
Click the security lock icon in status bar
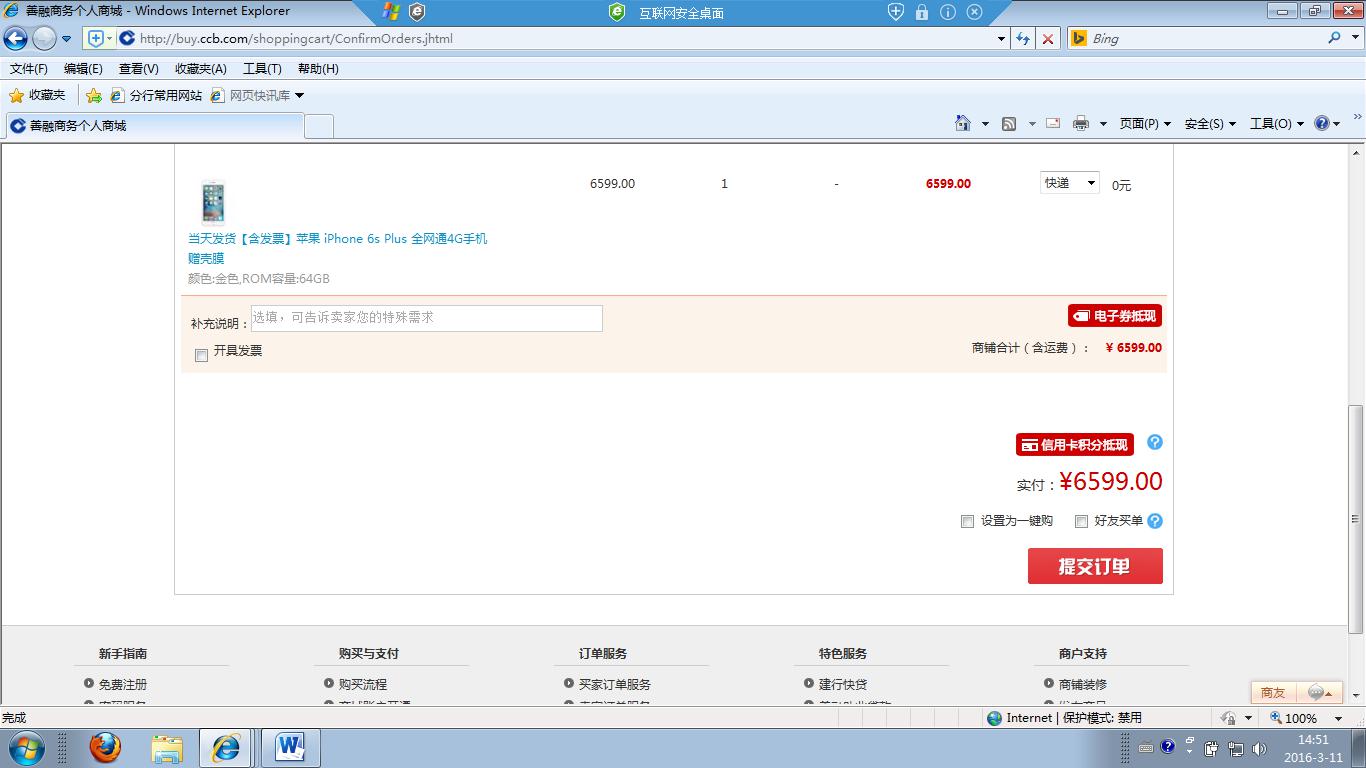(1228, 718)
